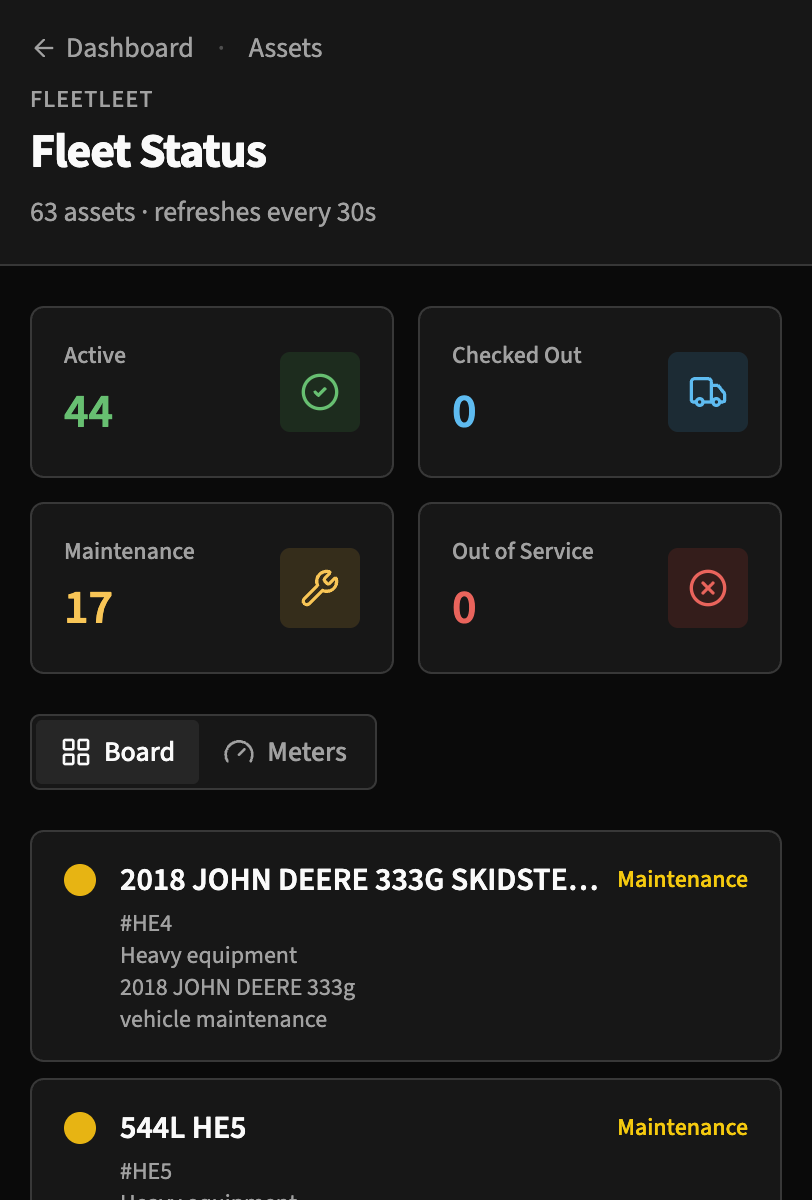Click the 'vehicle maintenance' note text
This screenshot has width=812, height=1200.
click(x=223, y=1019)
